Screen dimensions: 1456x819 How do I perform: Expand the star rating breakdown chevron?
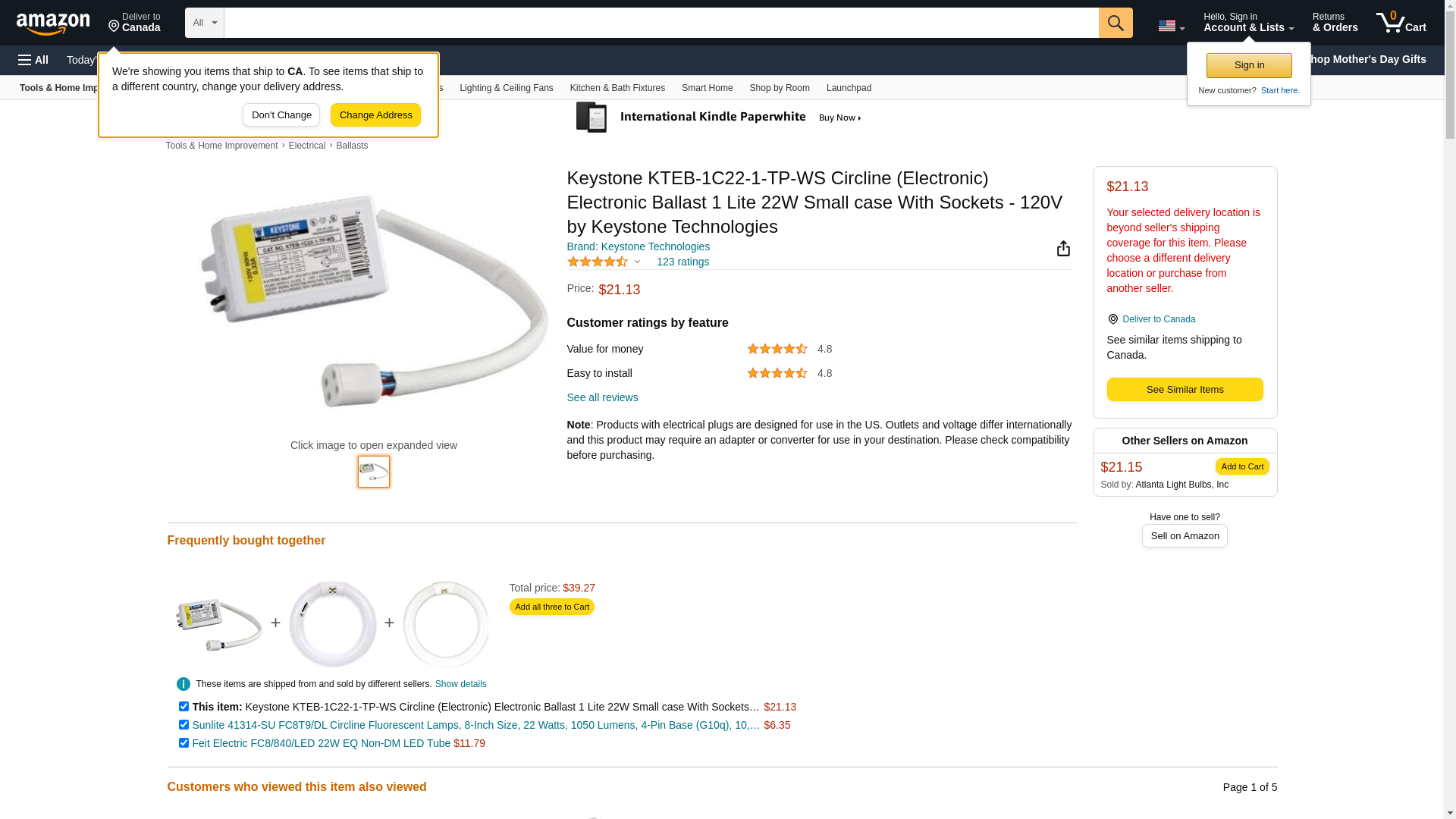(x=637, y=262)
